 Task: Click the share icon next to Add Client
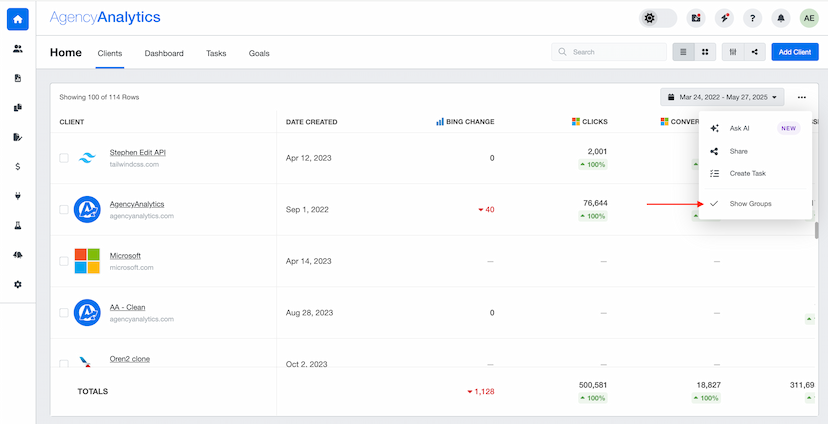point(755,52)
